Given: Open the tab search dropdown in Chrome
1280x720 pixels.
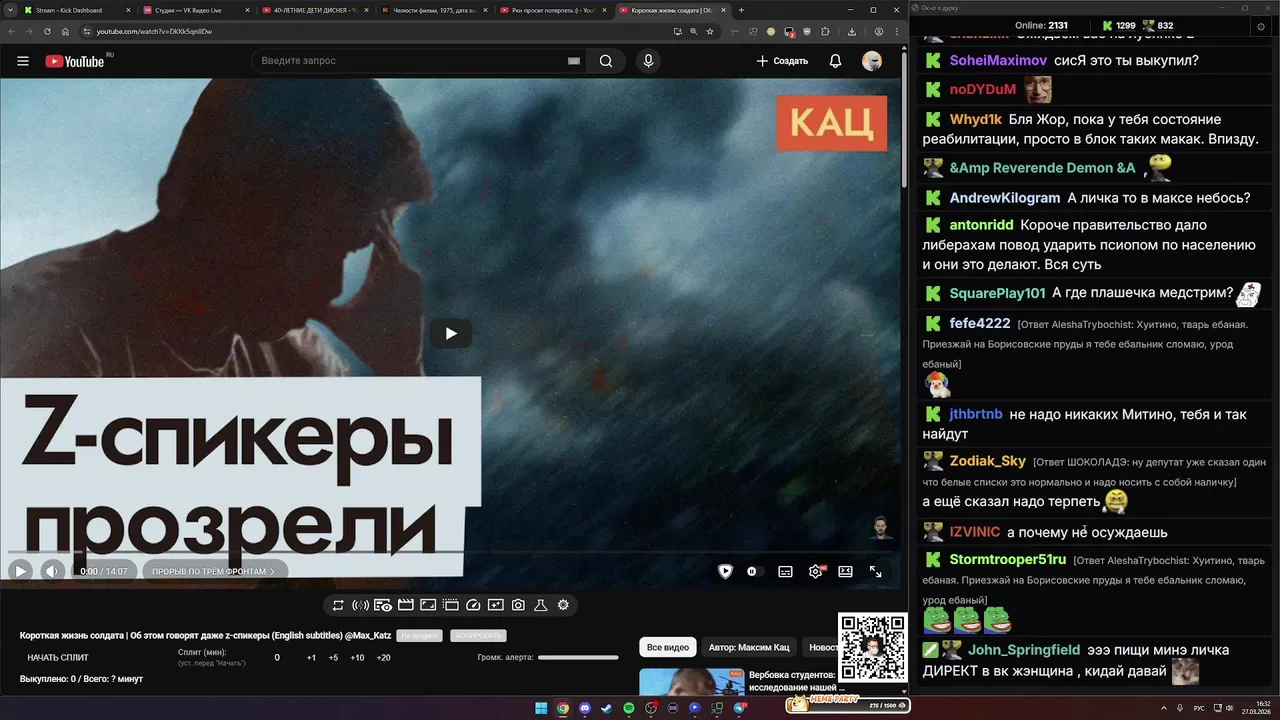Looking at the screenshot, I should [x=10, y=10].
